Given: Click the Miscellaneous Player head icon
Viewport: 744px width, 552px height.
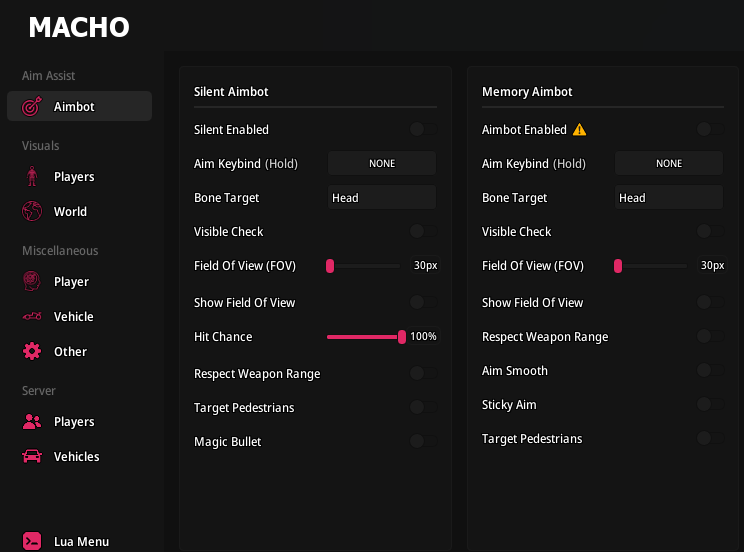Looking at the screenshot, I should 32,282.
